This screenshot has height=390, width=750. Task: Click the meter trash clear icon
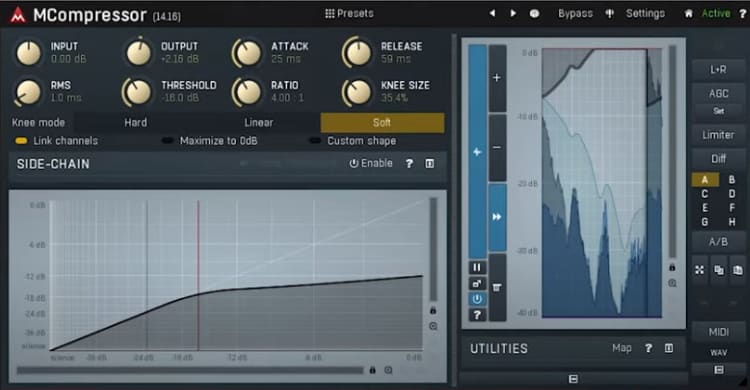(497, 287)
